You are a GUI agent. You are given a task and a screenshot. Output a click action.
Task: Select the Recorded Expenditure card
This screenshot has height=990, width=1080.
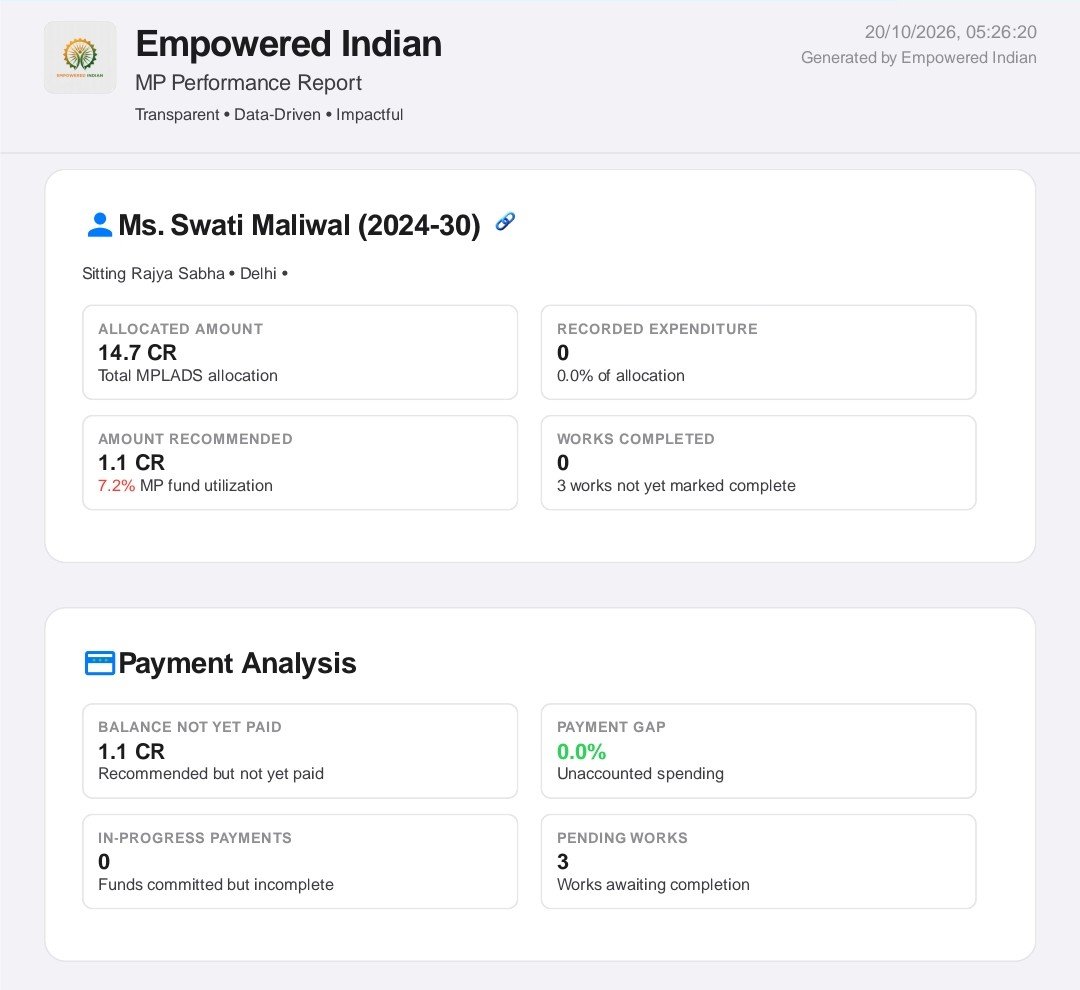click(x=758, y=352)
